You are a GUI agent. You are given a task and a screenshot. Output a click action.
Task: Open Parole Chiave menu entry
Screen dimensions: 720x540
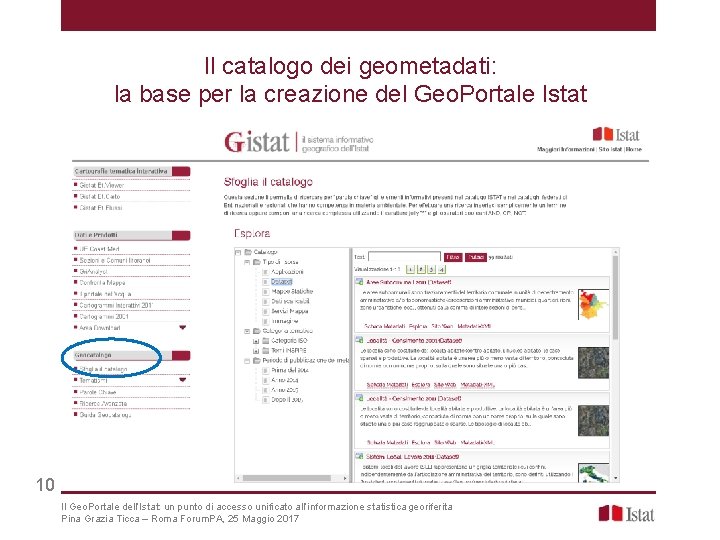click(x=98, y=393)
